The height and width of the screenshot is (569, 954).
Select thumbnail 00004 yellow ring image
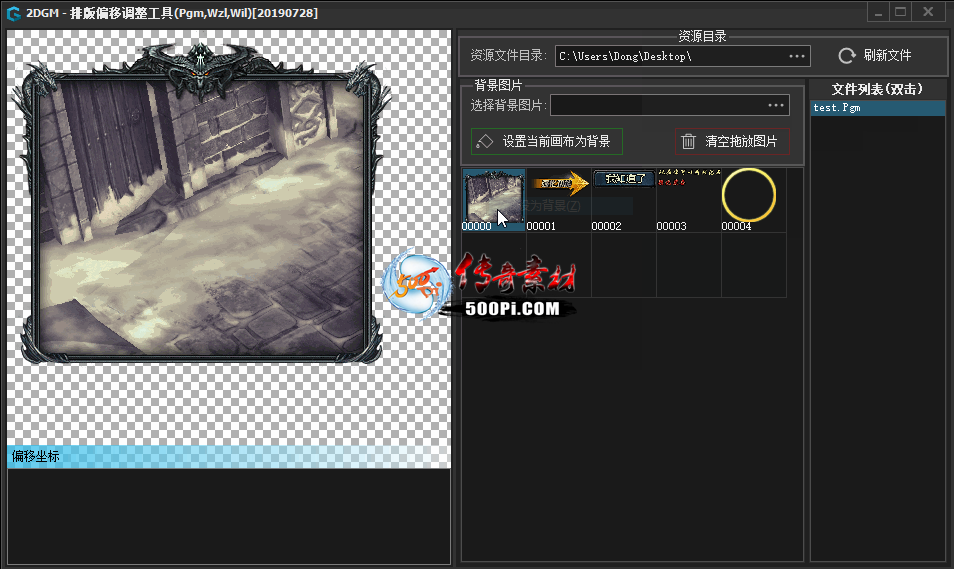(x=753, y=200)
